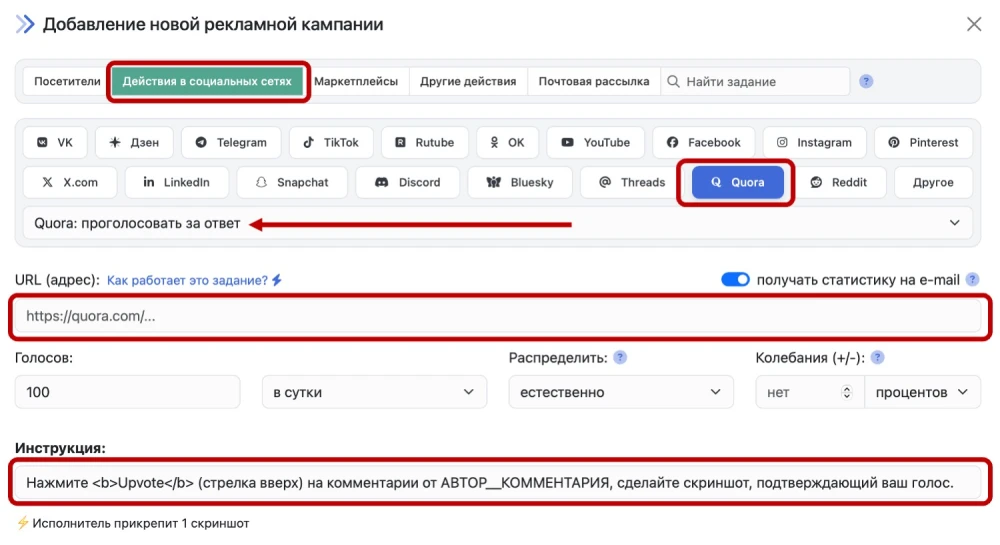Expand the Quora task type dropdown
The height and width of the screenshot is (545, 1000).
click(x=497, y=223)
